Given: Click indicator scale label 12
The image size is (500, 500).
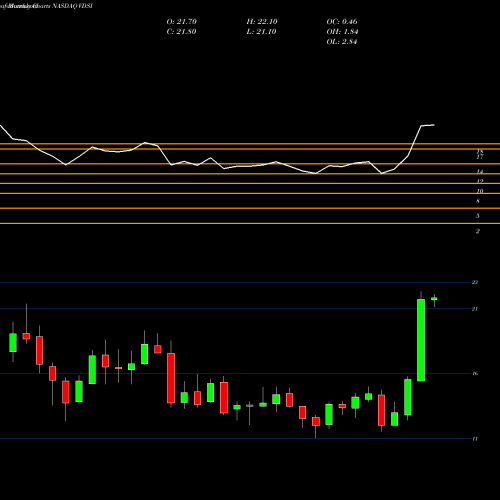Looking at the screenshot, I should pos(480,181).
